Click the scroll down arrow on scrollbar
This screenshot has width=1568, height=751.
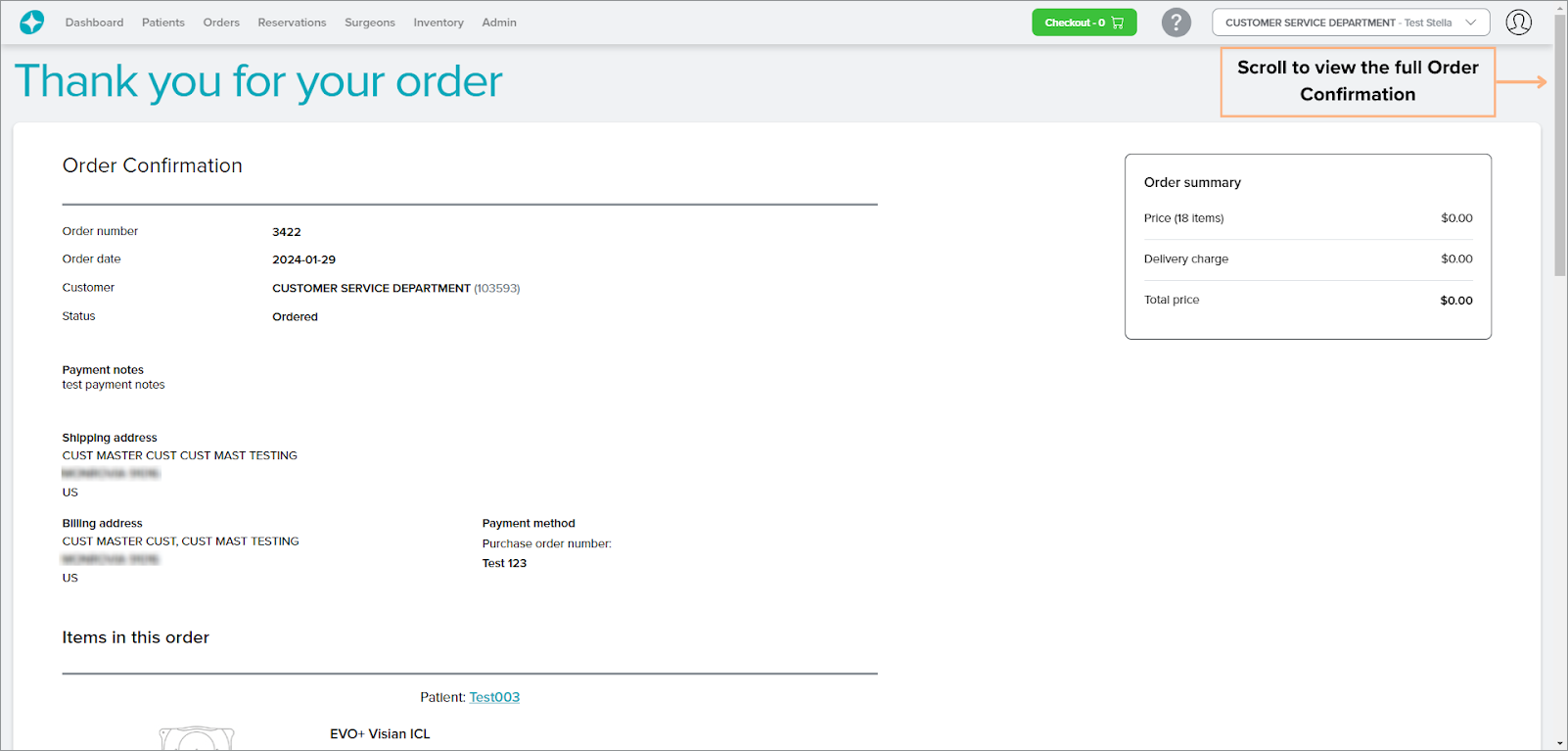tap(1560, 743)
